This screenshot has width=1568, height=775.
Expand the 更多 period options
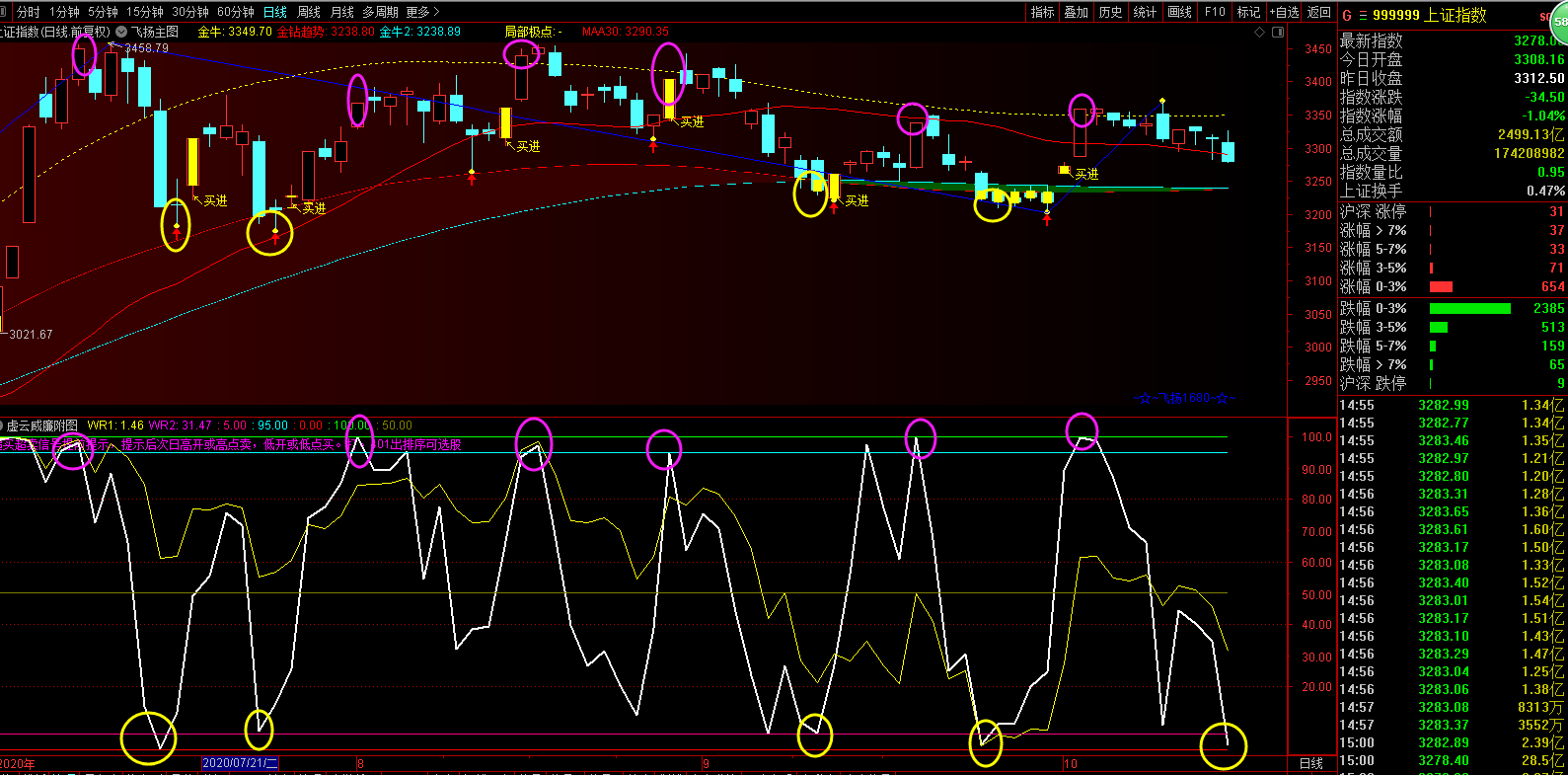[422, 12]
